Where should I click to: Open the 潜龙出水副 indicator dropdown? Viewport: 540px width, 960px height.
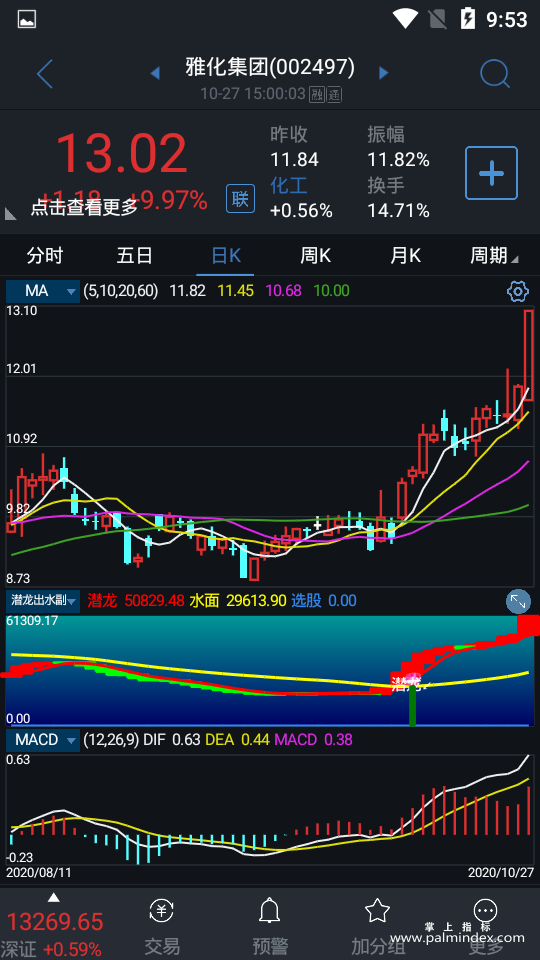tap(43, 601)
